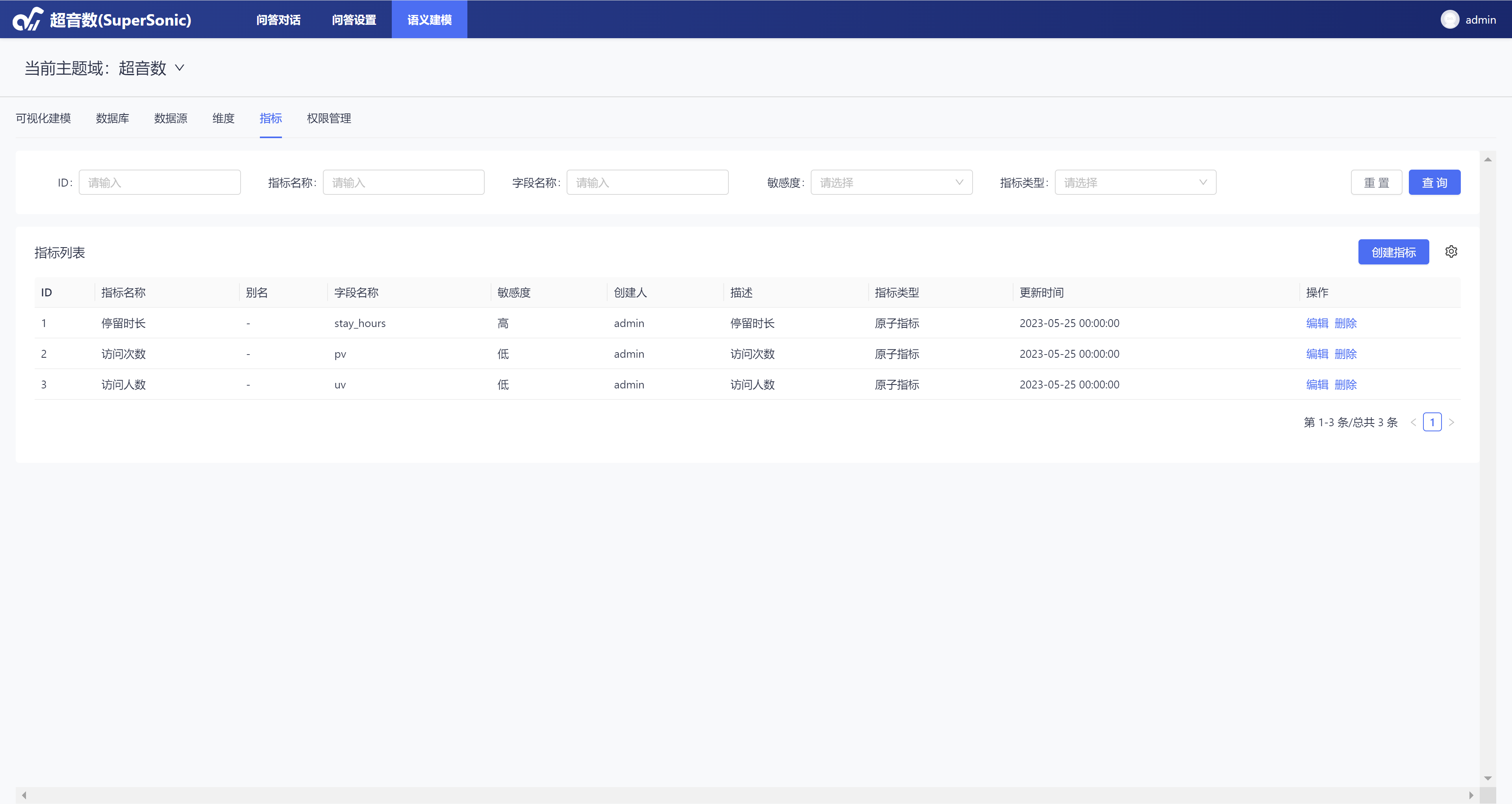Go to next page arrow
This screenshot has width=1512, height=804.
click(x=1451, y=422)
